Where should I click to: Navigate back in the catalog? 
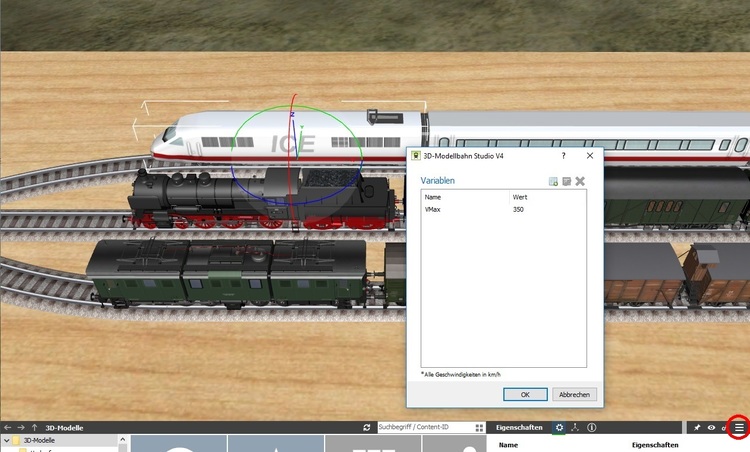[x=8, y=428]
